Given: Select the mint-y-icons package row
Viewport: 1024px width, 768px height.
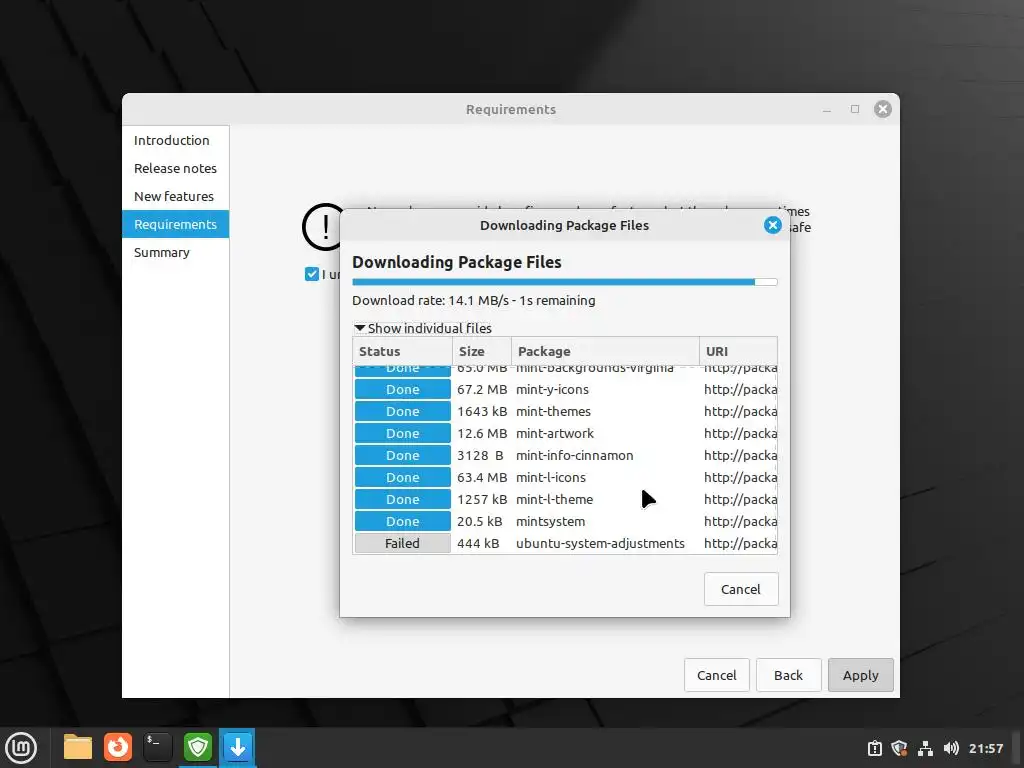Looking at the screenshot, I should pos(565,389).
